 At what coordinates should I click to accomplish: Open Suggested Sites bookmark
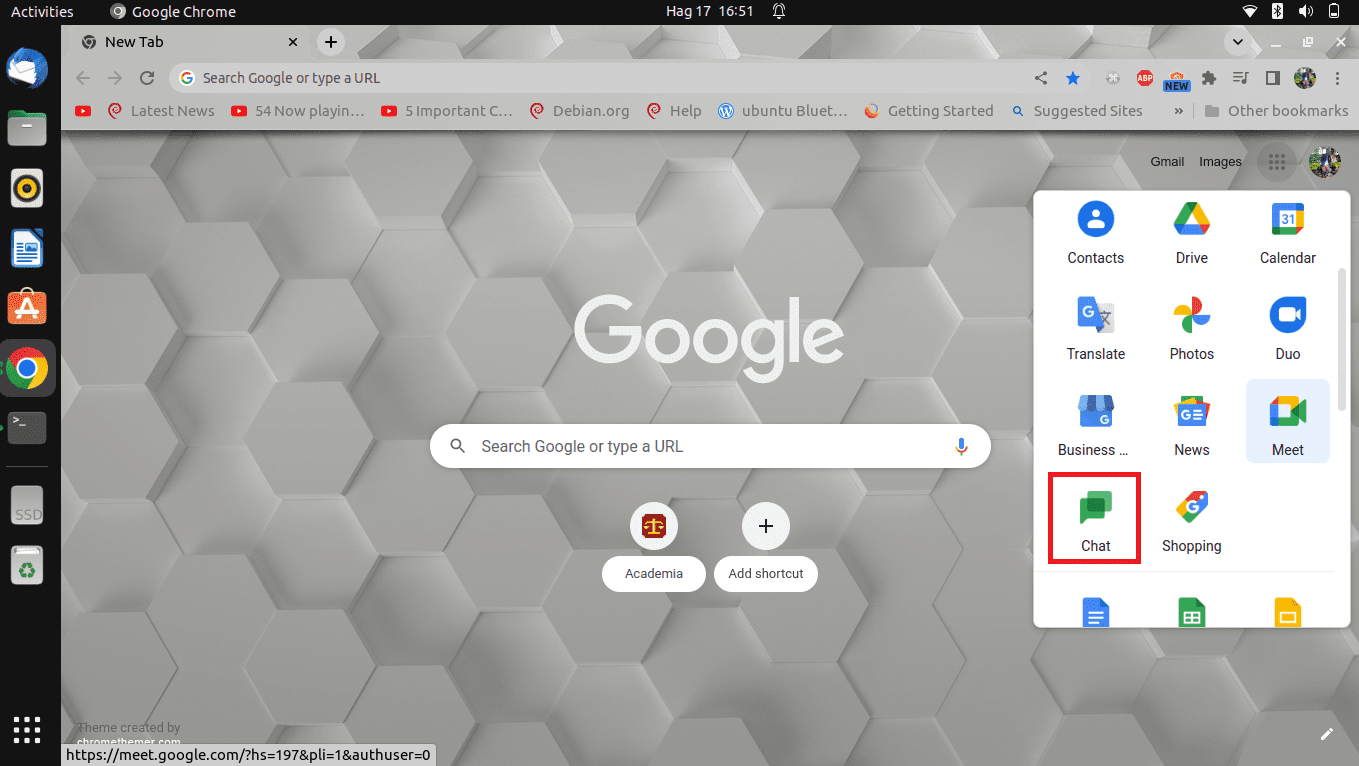1076,111
